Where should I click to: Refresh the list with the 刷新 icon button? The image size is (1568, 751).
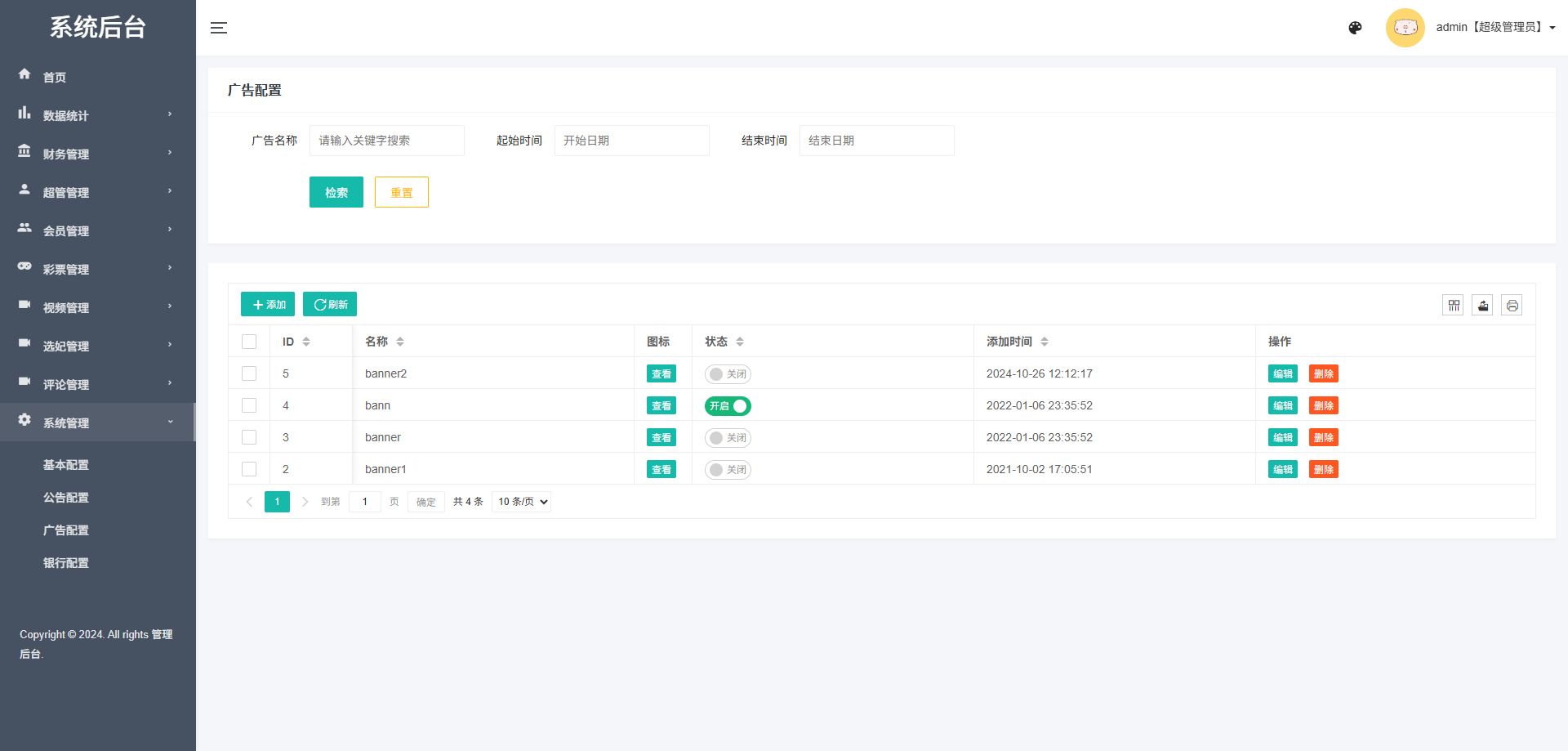pos(329,304)
